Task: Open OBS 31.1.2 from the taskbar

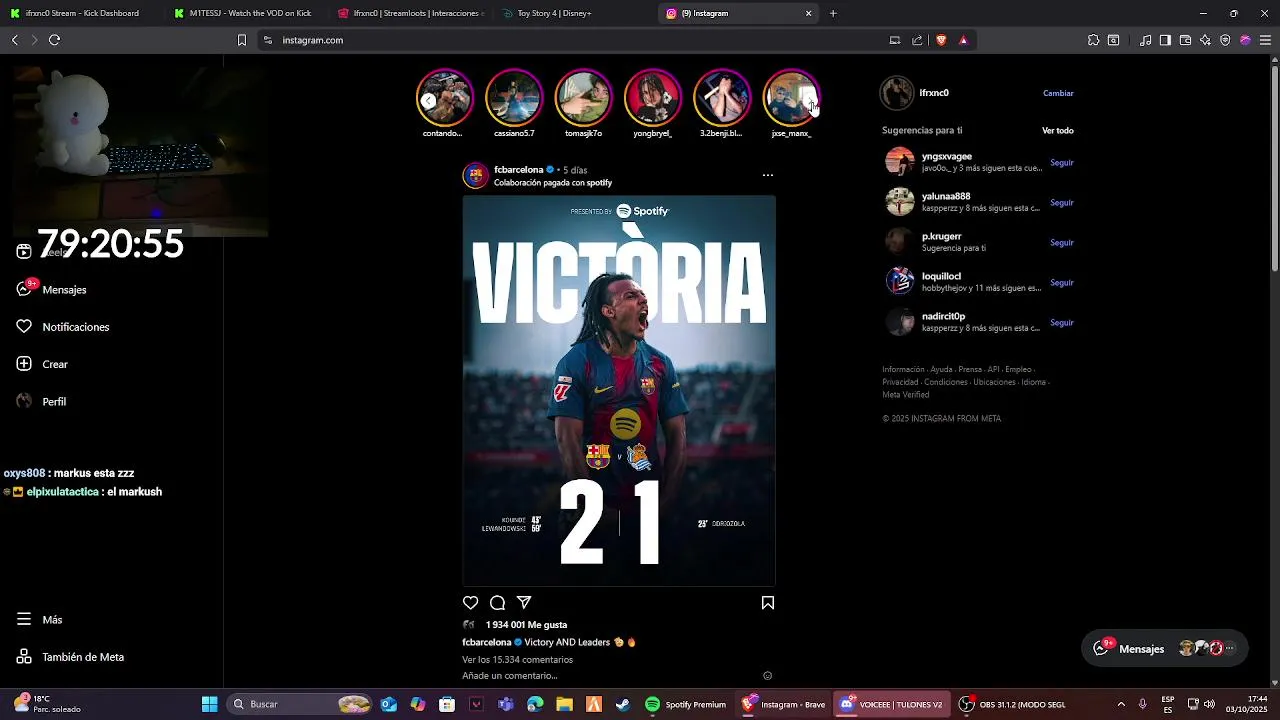Action: (x=1014, y=704)
